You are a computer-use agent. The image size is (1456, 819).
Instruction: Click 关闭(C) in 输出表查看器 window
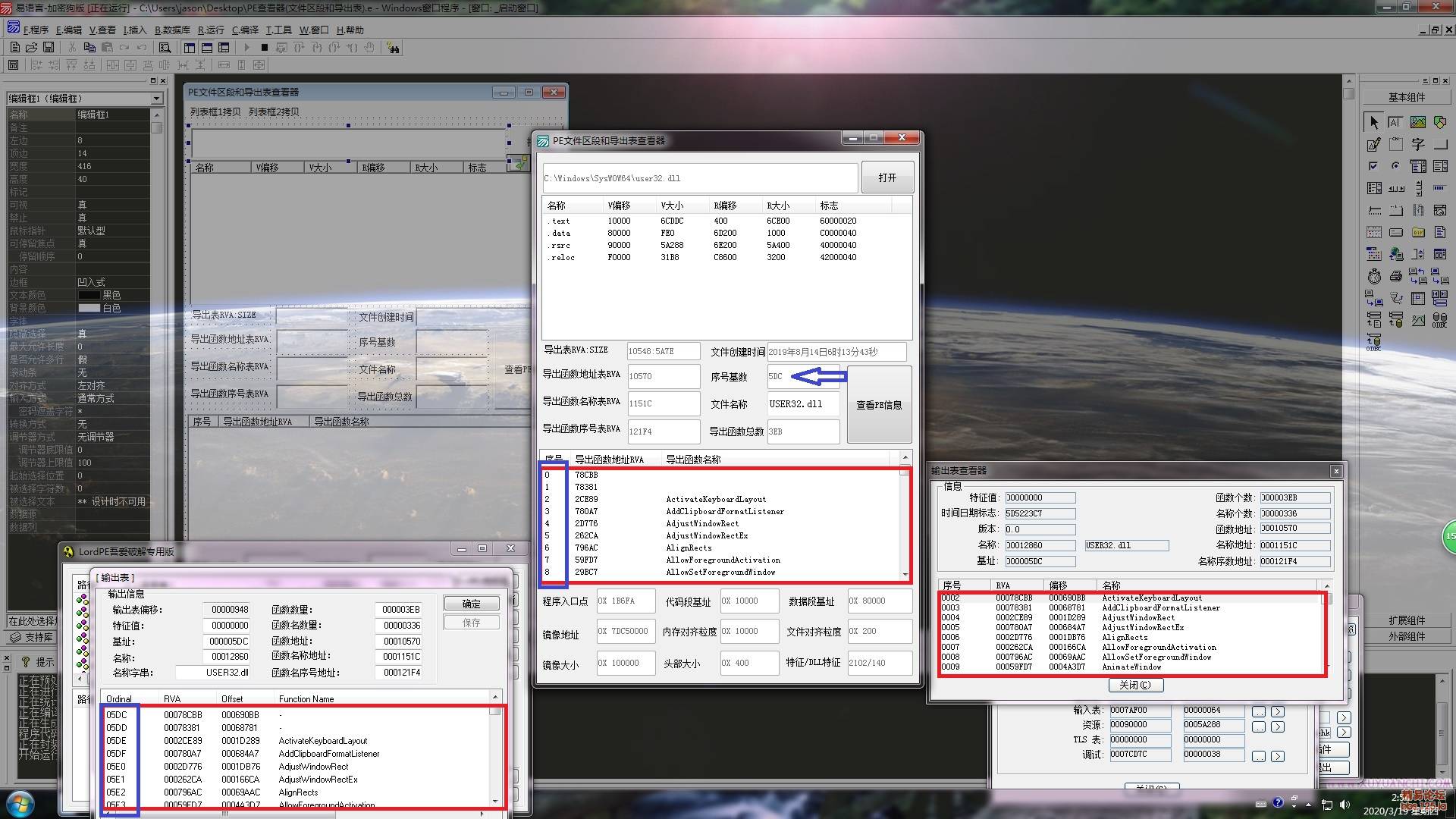(1135, 685)
